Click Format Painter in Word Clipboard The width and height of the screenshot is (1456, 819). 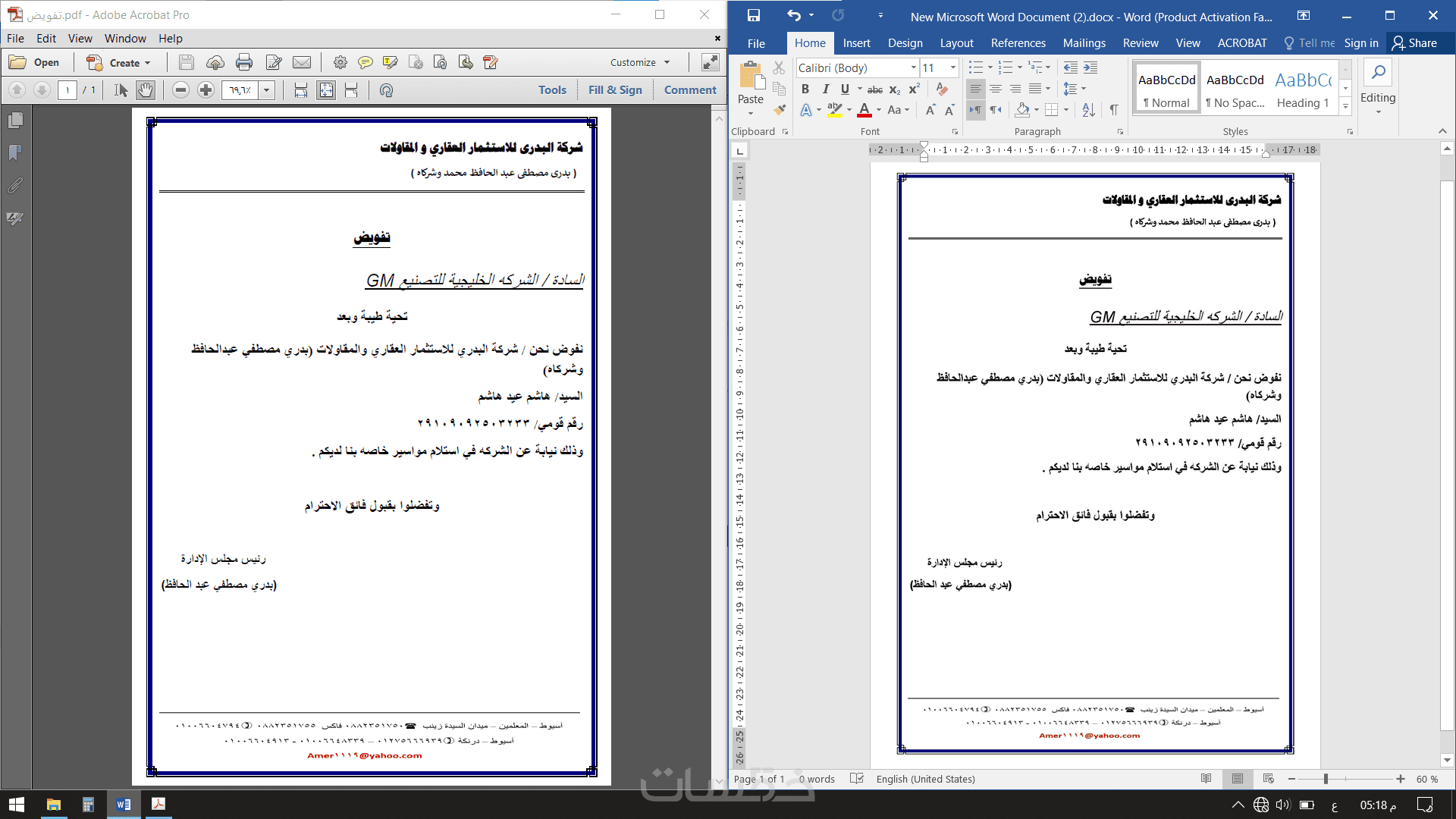click(x=779, y=109)
